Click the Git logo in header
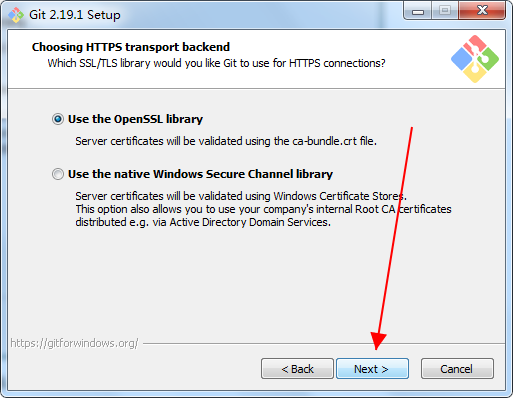 (475, 59)
